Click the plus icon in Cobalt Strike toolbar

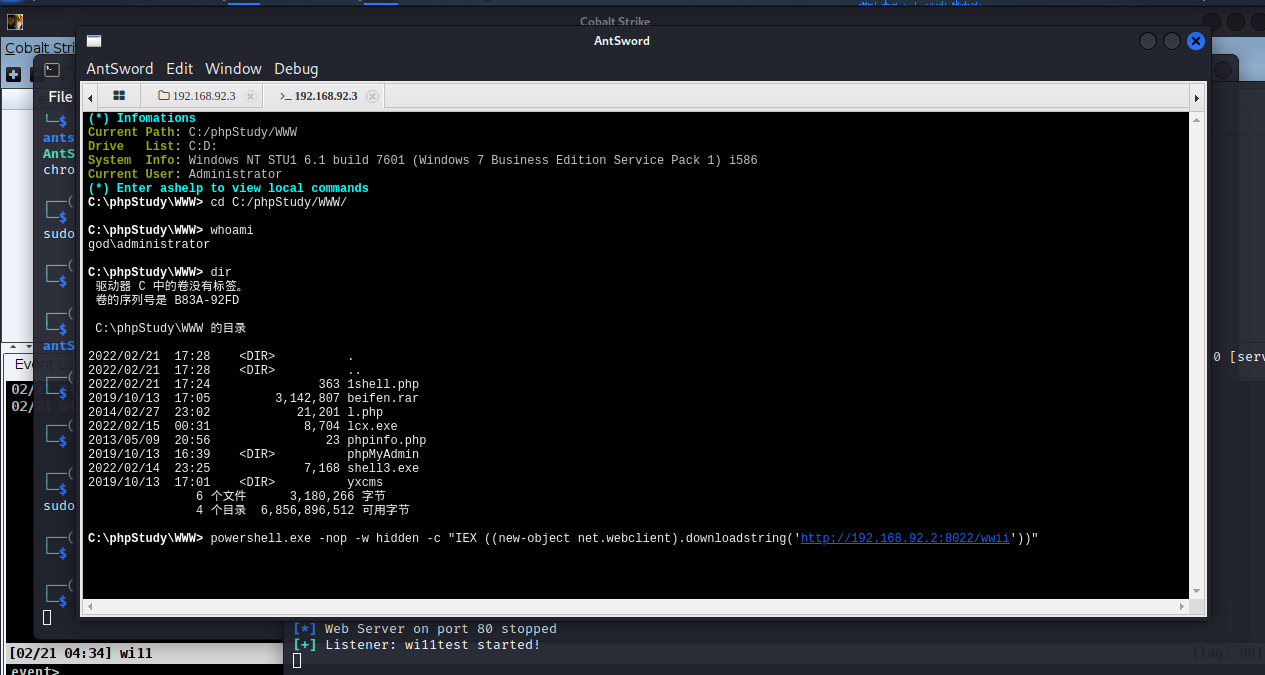[x=13, y=74]
